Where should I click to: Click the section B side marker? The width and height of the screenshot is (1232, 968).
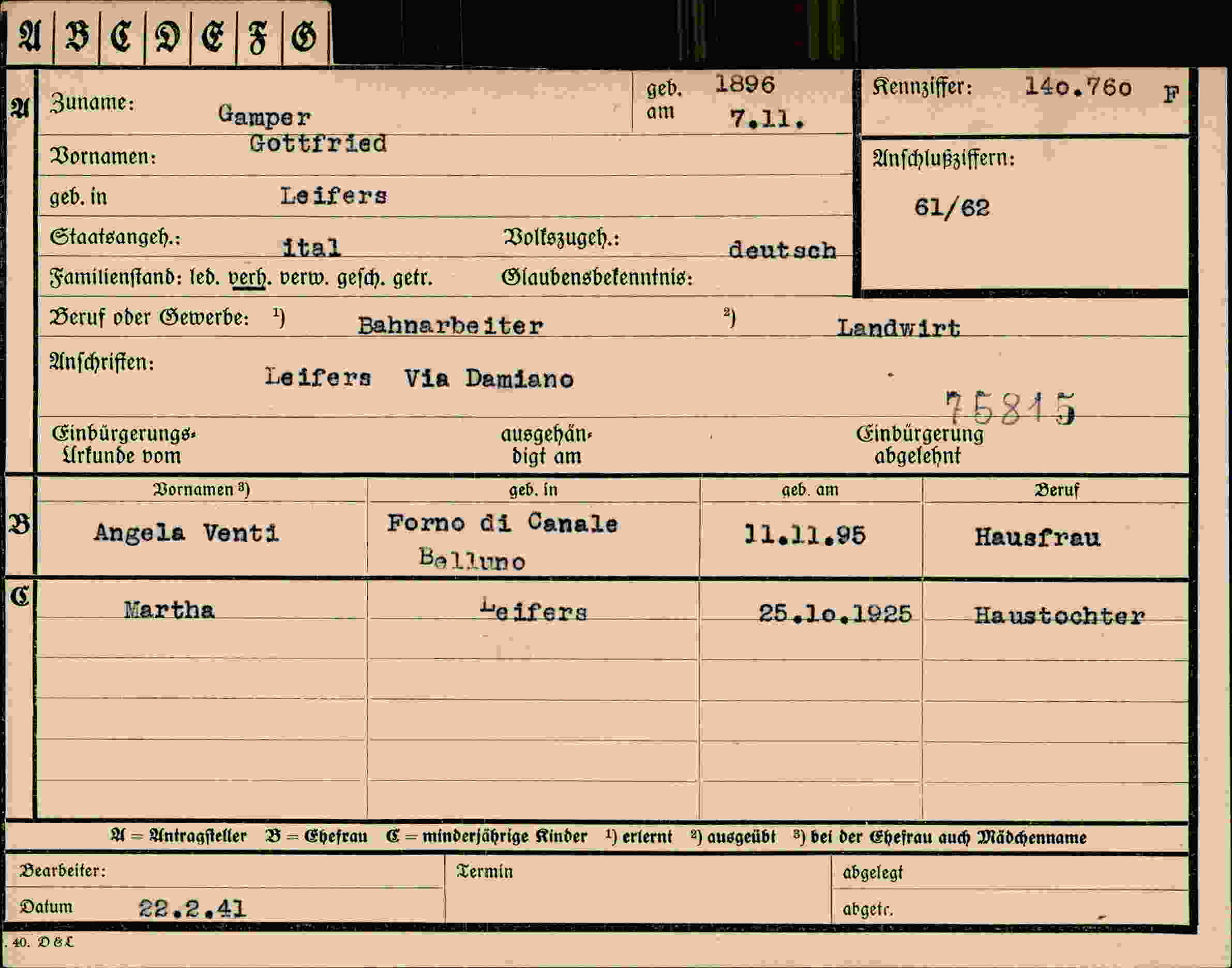(19, 524)
